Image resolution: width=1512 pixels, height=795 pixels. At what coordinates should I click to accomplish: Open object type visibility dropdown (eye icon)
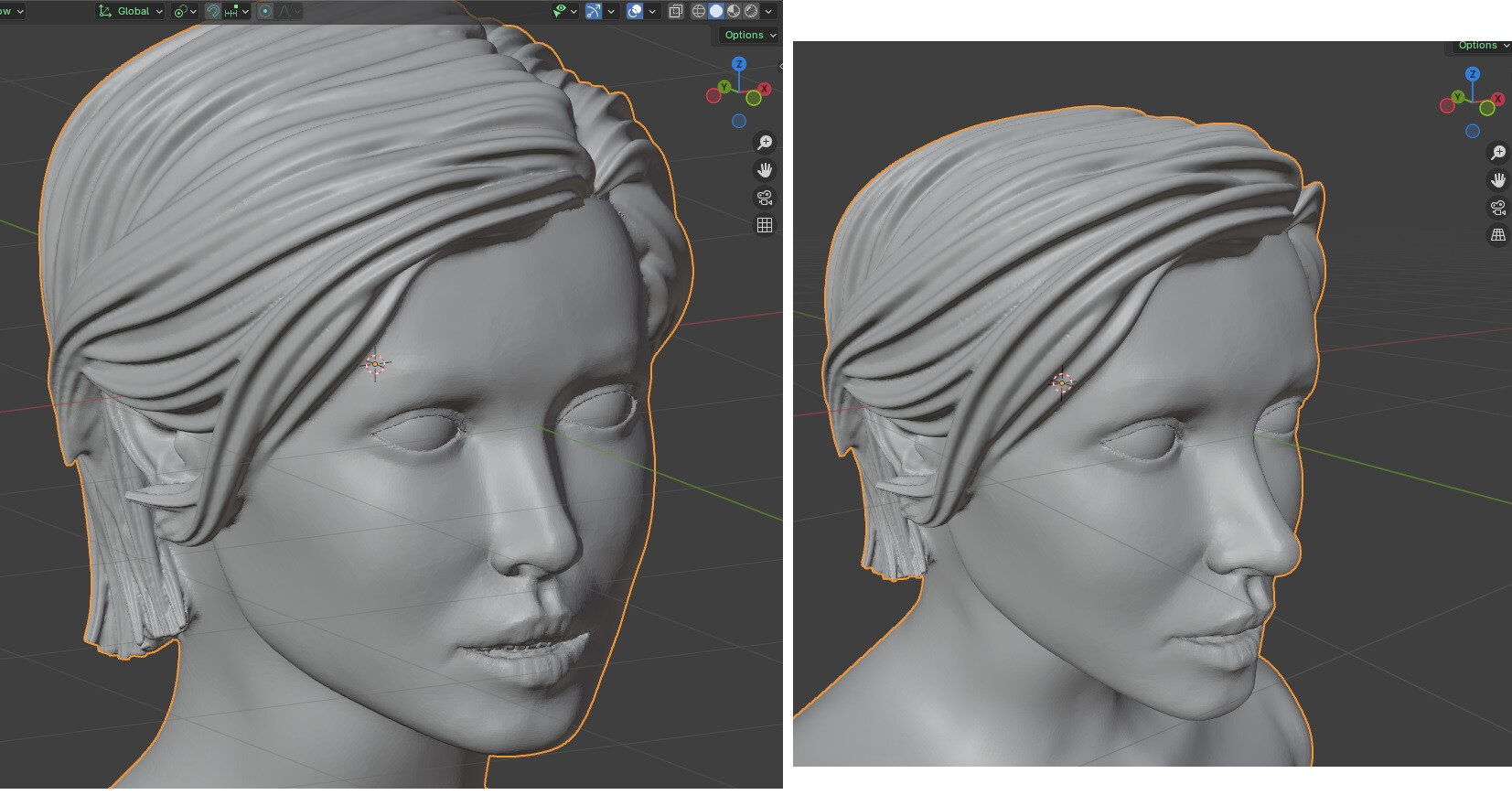click(x=565, y=11)
